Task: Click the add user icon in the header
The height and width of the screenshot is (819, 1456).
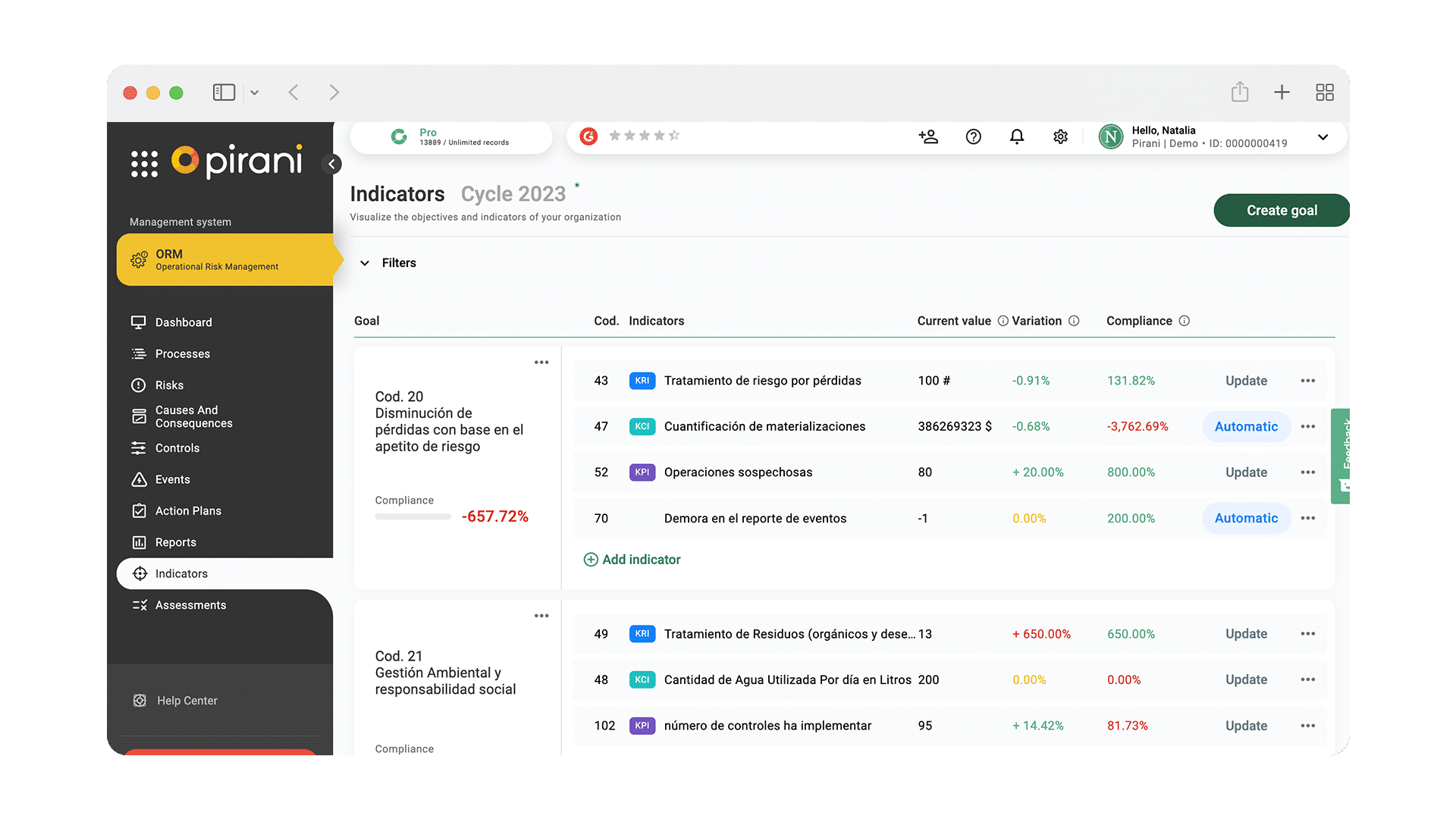Action: (x=928, y=136)
